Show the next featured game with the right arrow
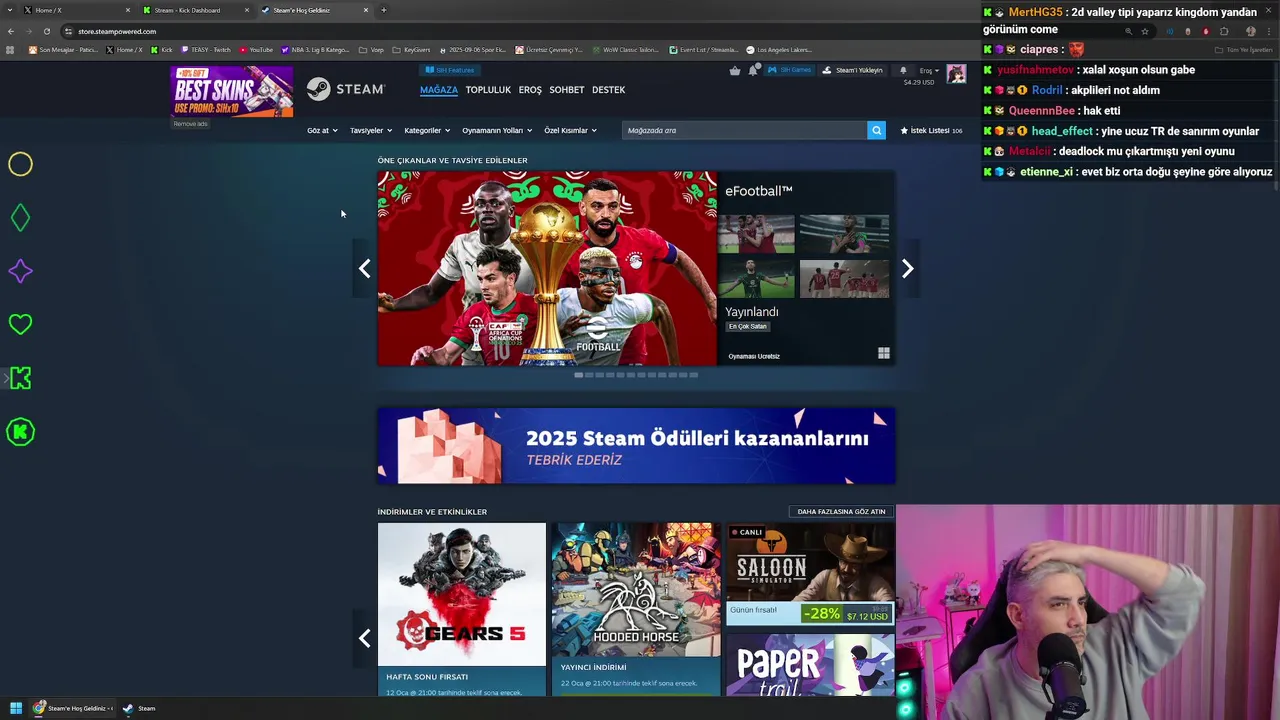Screen dimensions: 1280x720 click(x=907, y=268)
